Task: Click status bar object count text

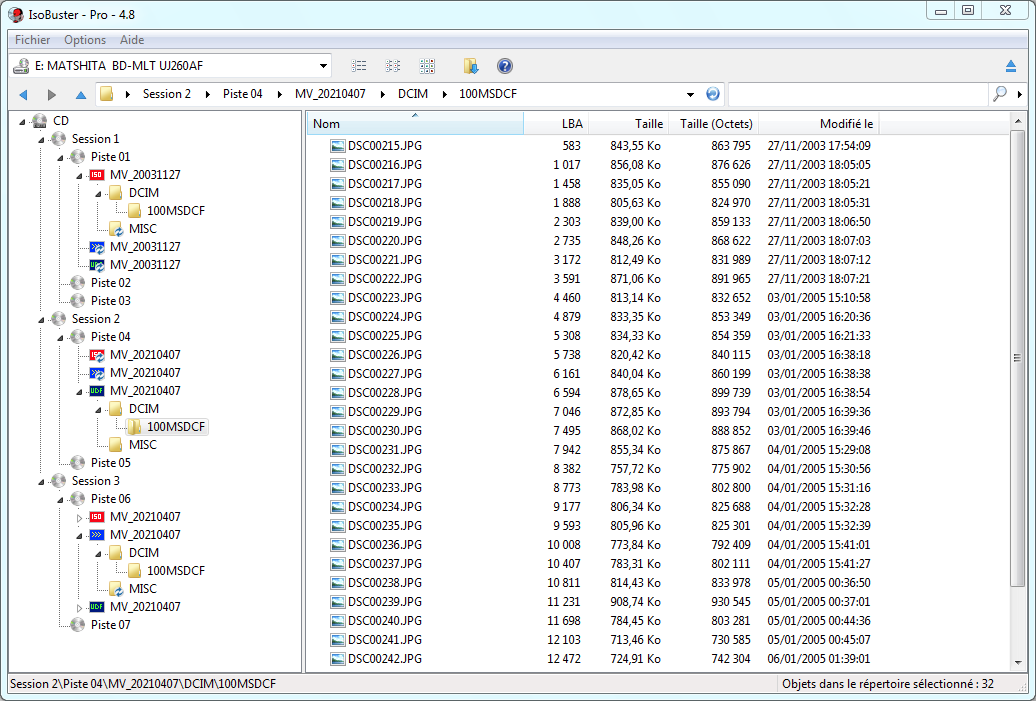Action: (887, 684)
